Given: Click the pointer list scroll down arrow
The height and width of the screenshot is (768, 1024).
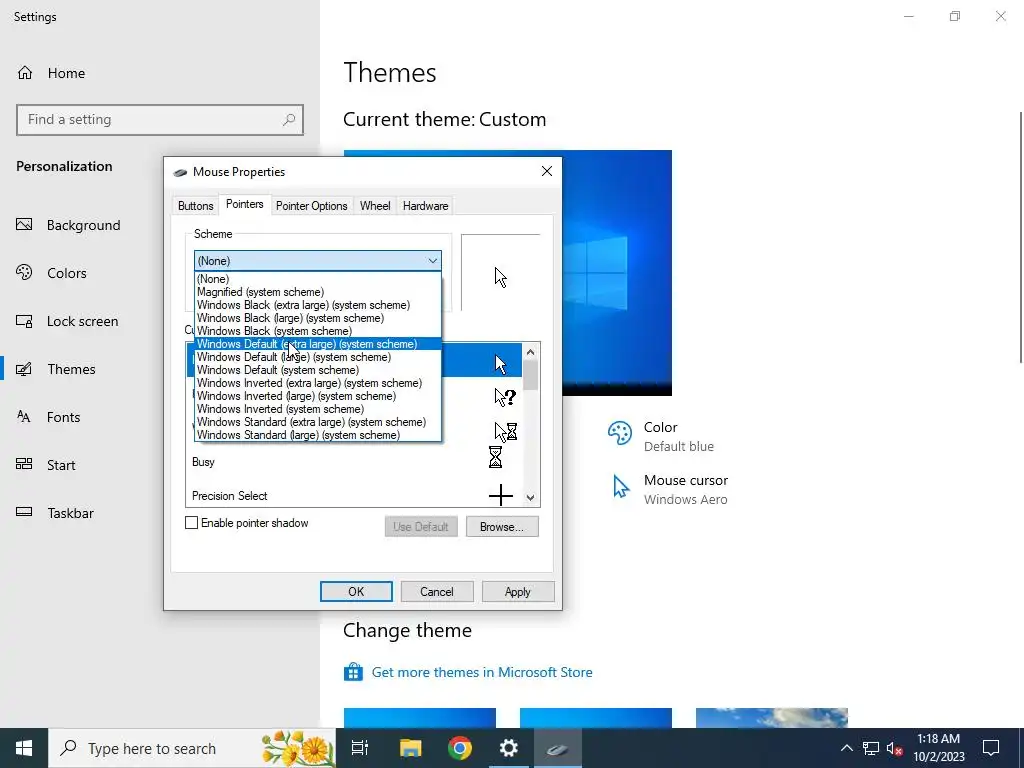Looking at the screenshot, I should 530,497.
